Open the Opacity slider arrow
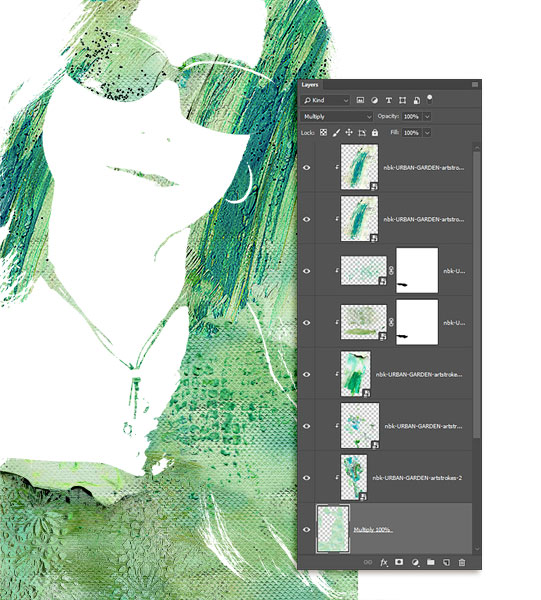Screen dimensions: 541x600 click(427, 116)
